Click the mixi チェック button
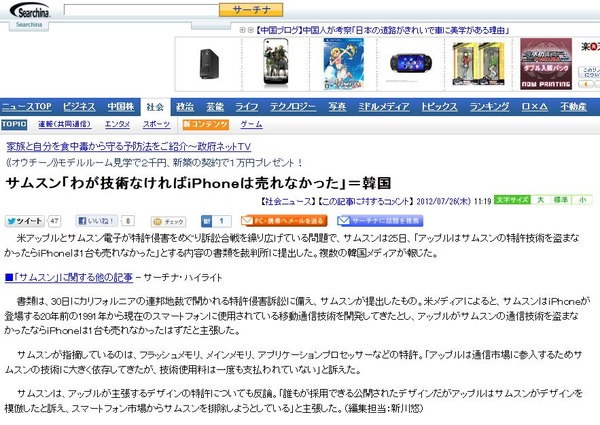This screenshot has width=600, height=425. [x=168, y=221]
